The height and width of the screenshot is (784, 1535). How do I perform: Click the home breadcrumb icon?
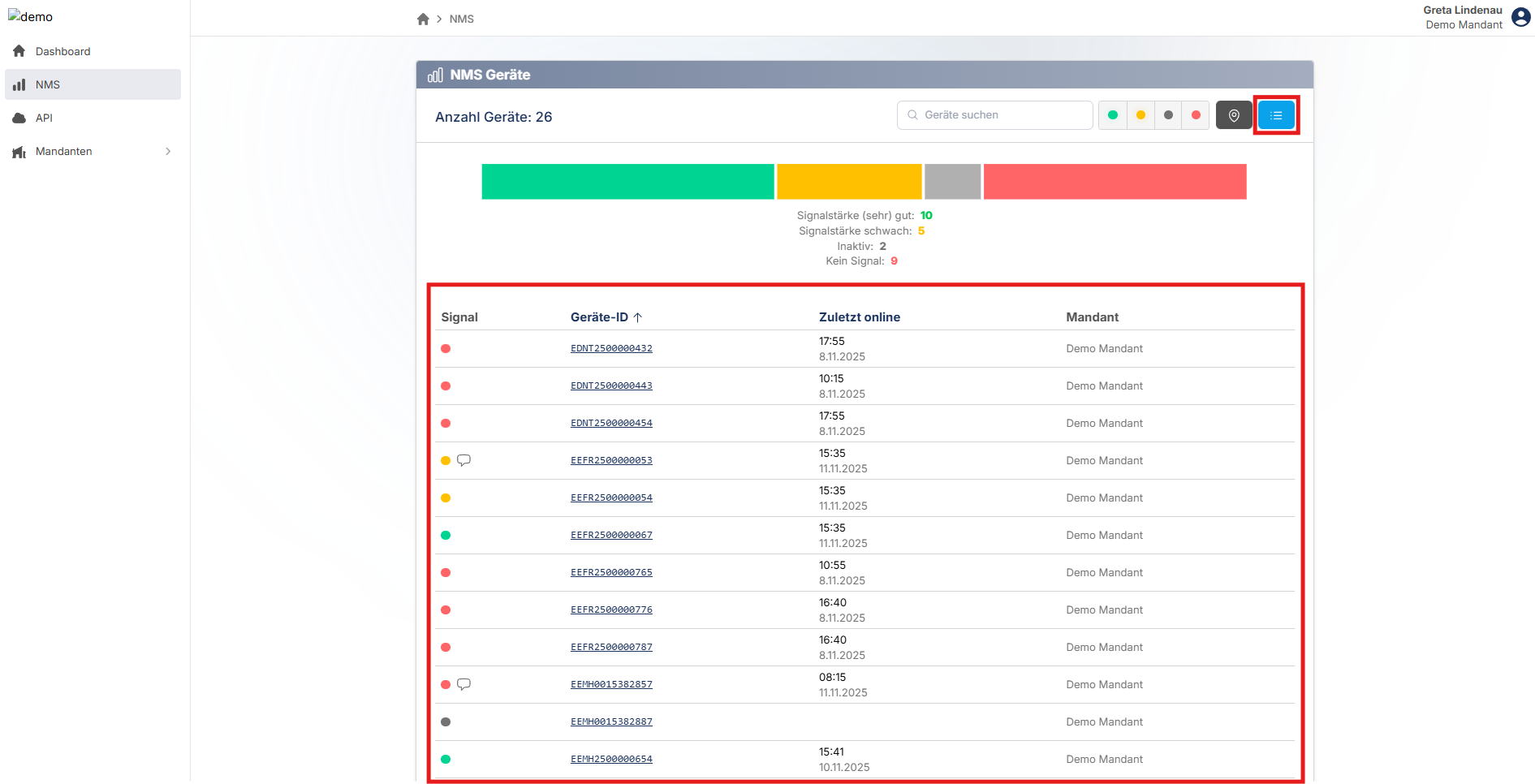point(423,19)
